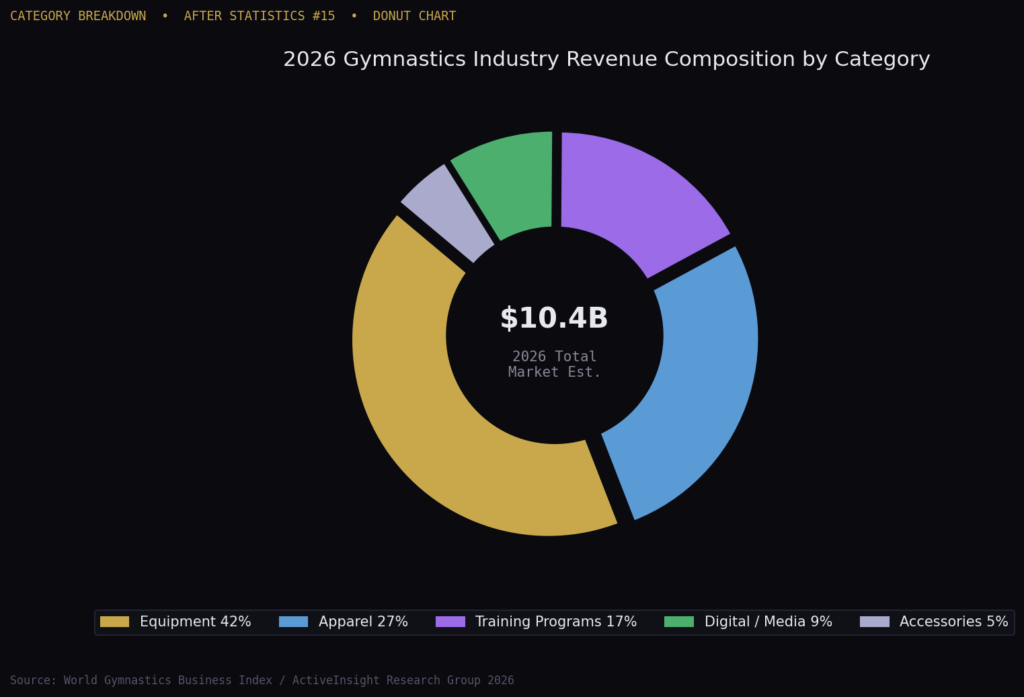Click the 'Training Programs 17%' legend label
Screen dimensions: 1024x697
[x=556, y=621]
